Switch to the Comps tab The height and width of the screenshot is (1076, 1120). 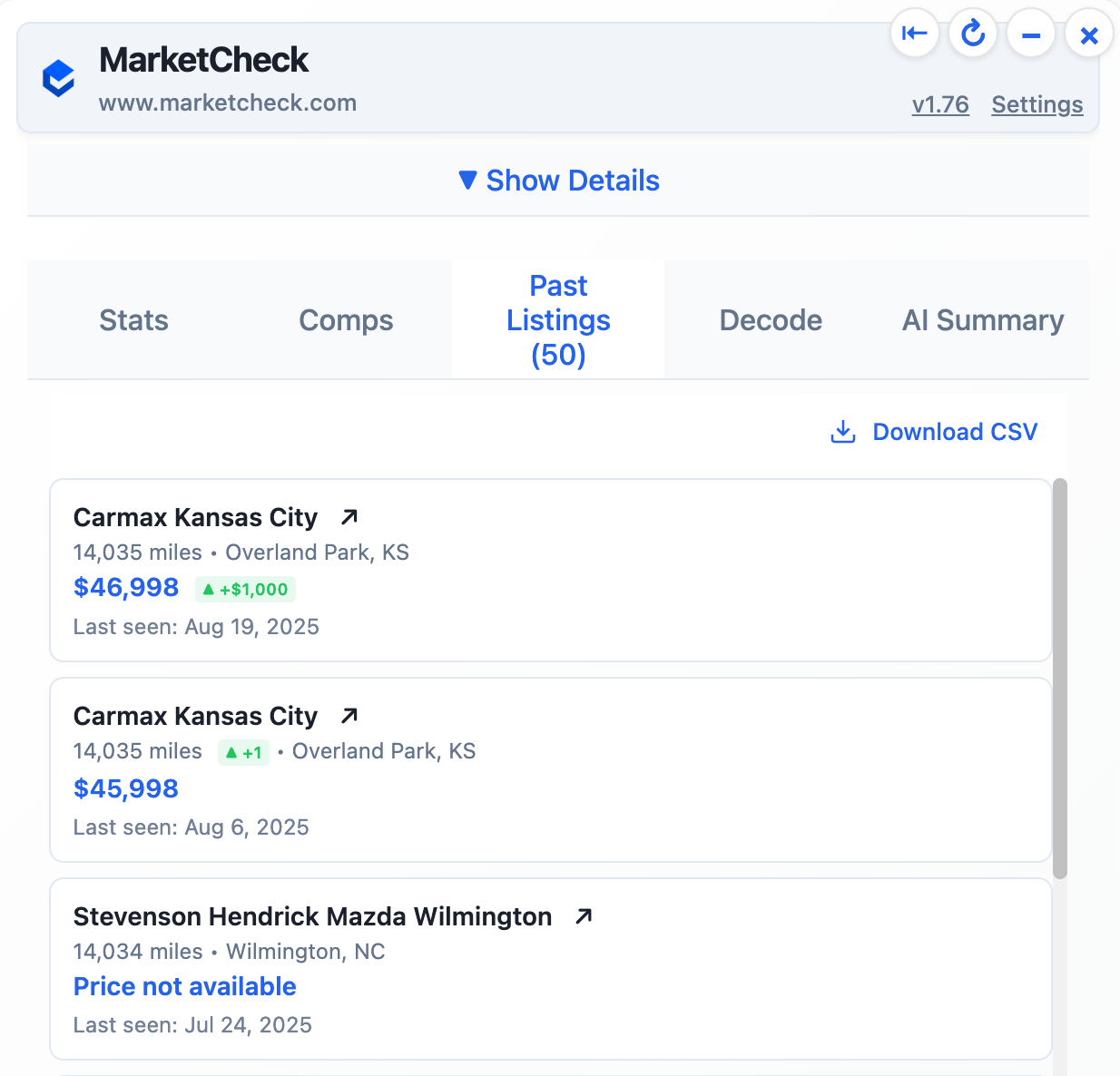(x=346, y=320)
